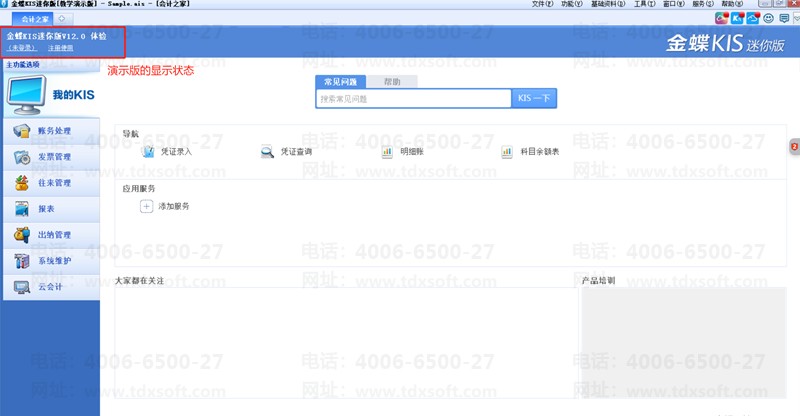Select the 帮助 tab above search box
The height and width of the screenshot is (416, 800).
click(x=392, y=82)
